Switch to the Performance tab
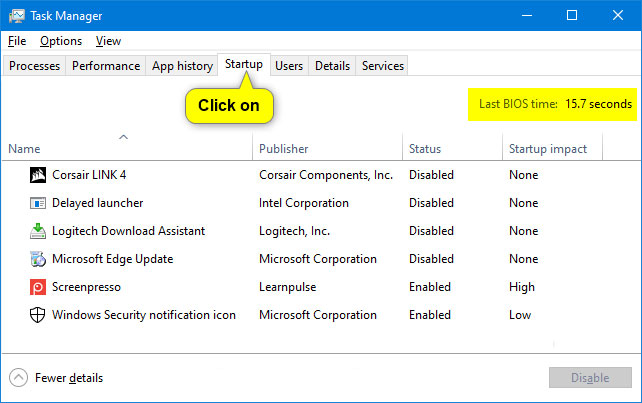 (x=106, y=66)
